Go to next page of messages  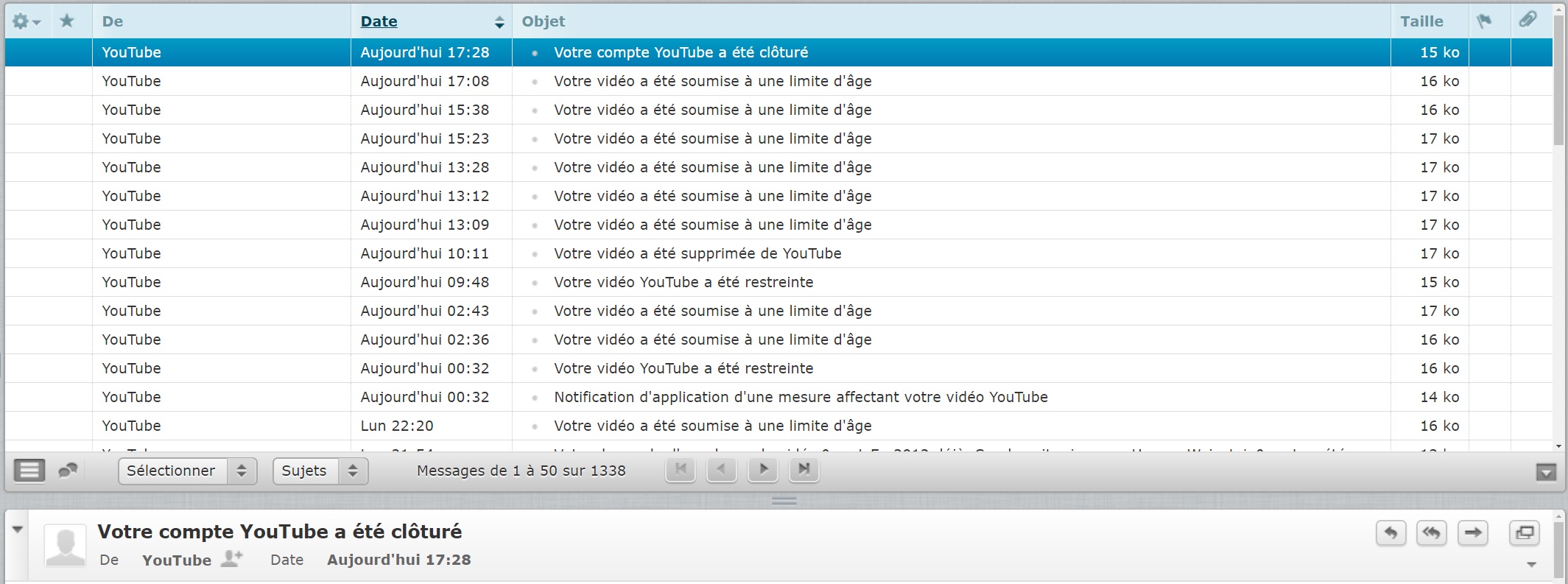point(763,469)
